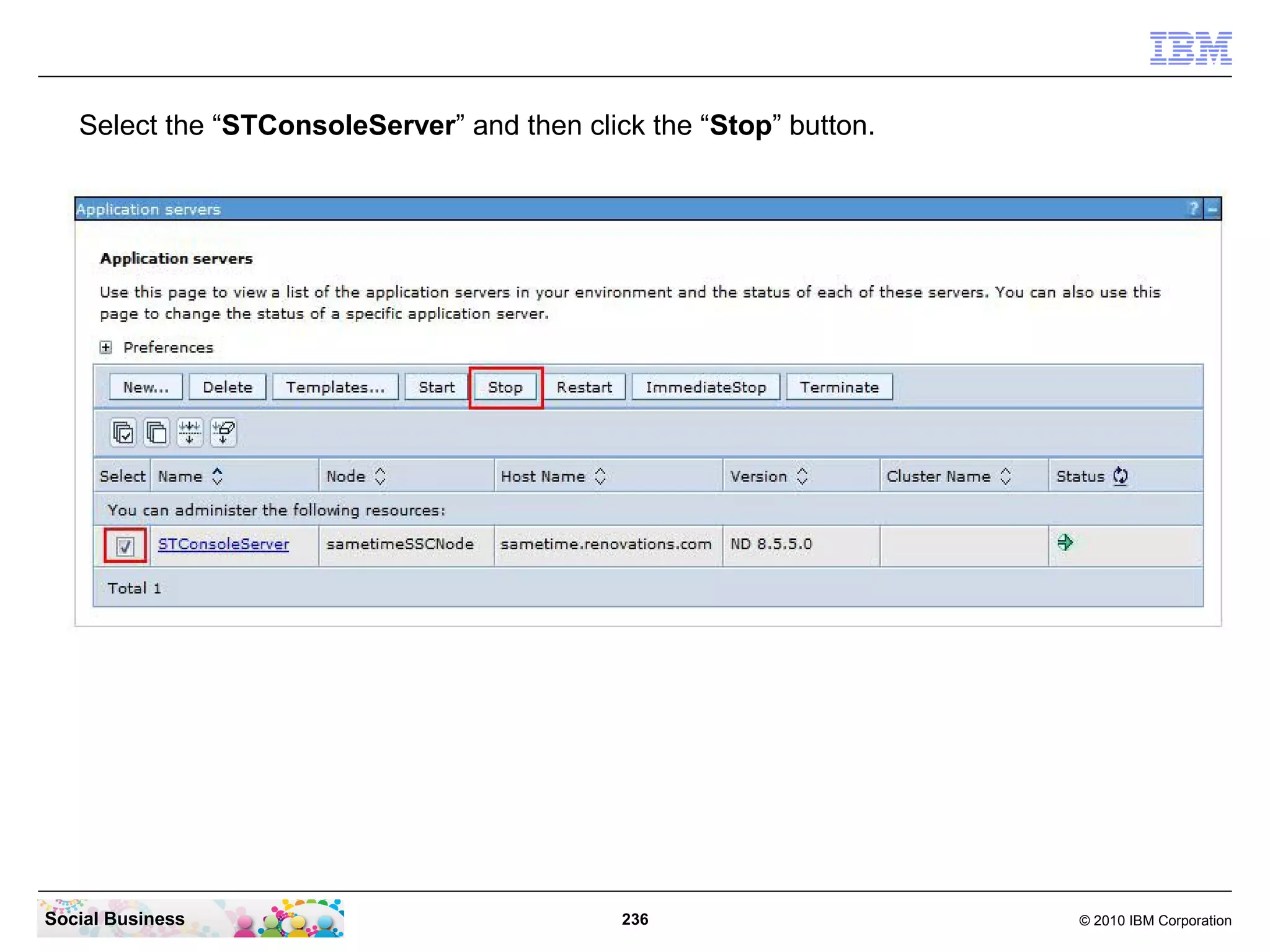Click the slide page number 236

635,919
